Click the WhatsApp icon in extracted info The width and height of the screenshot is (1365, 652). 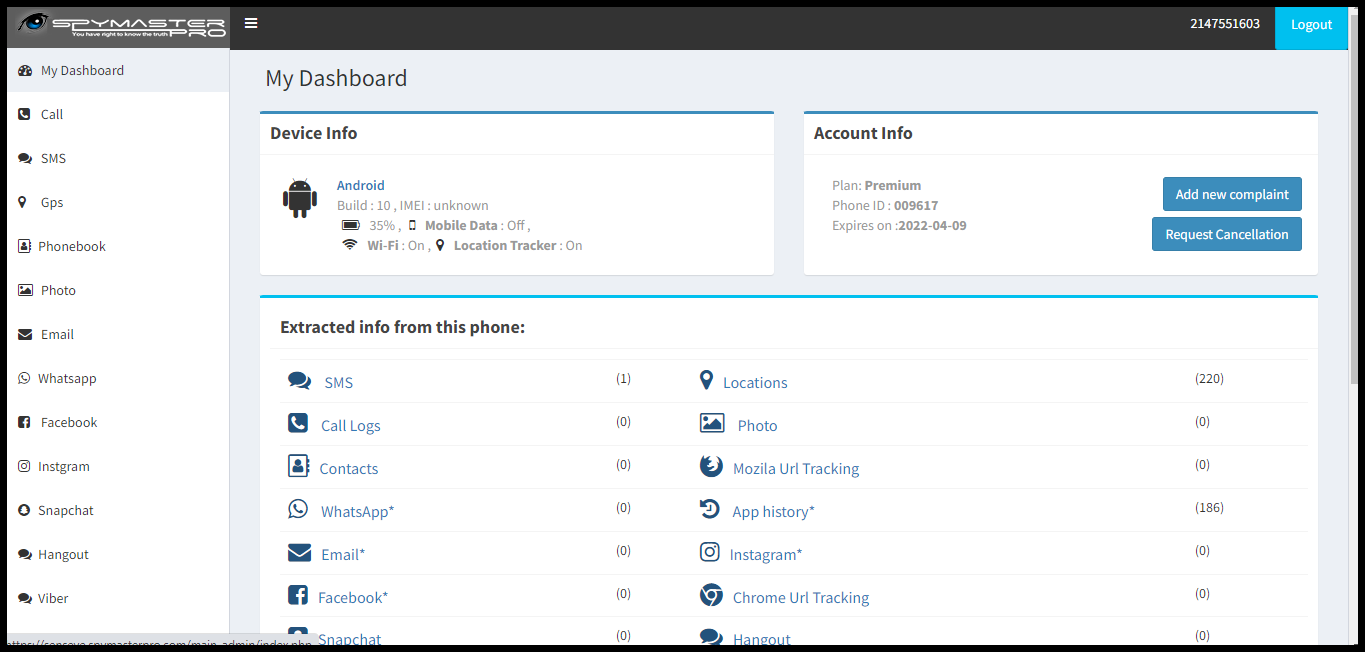coord(298,509)
